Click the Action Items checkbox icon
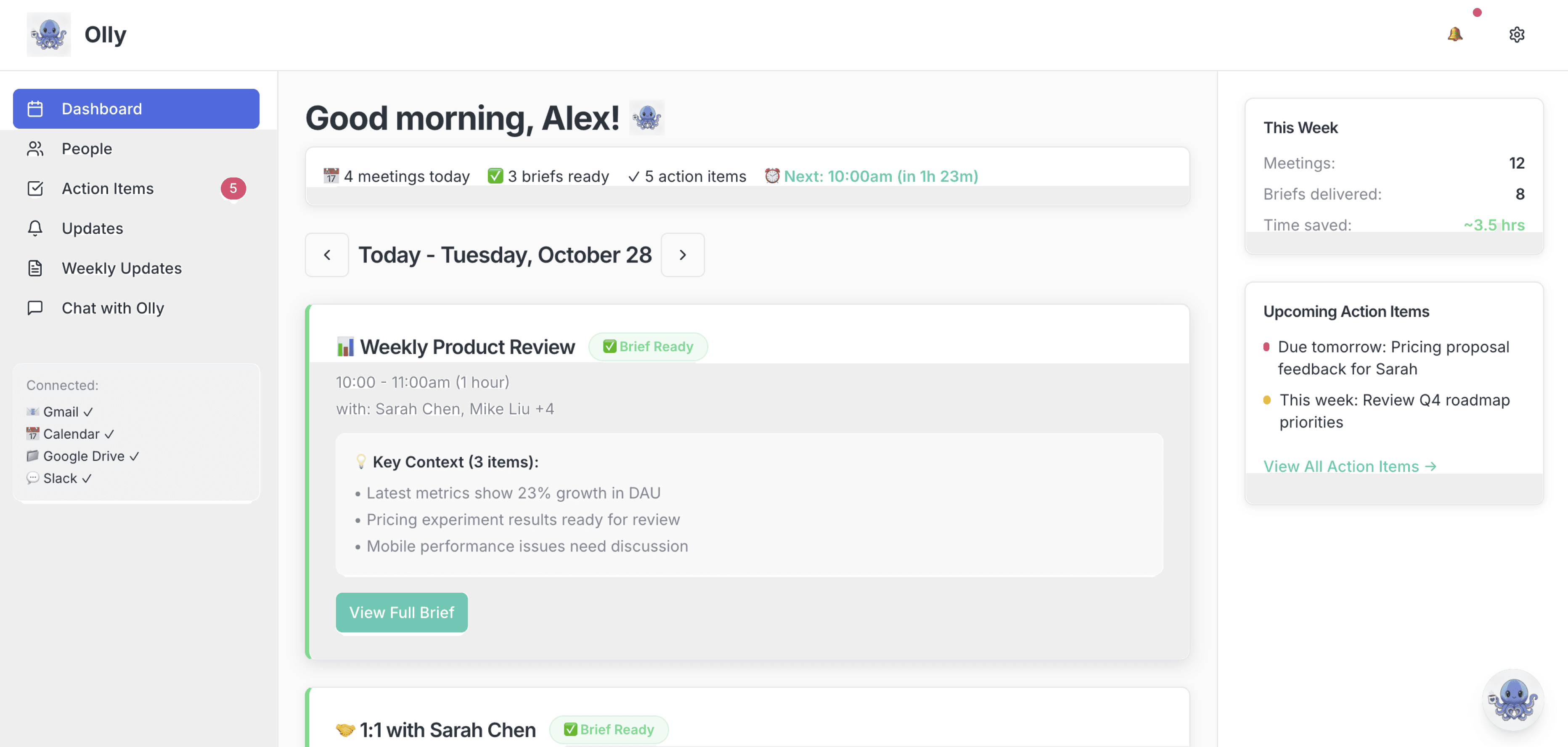 point(35,189)
